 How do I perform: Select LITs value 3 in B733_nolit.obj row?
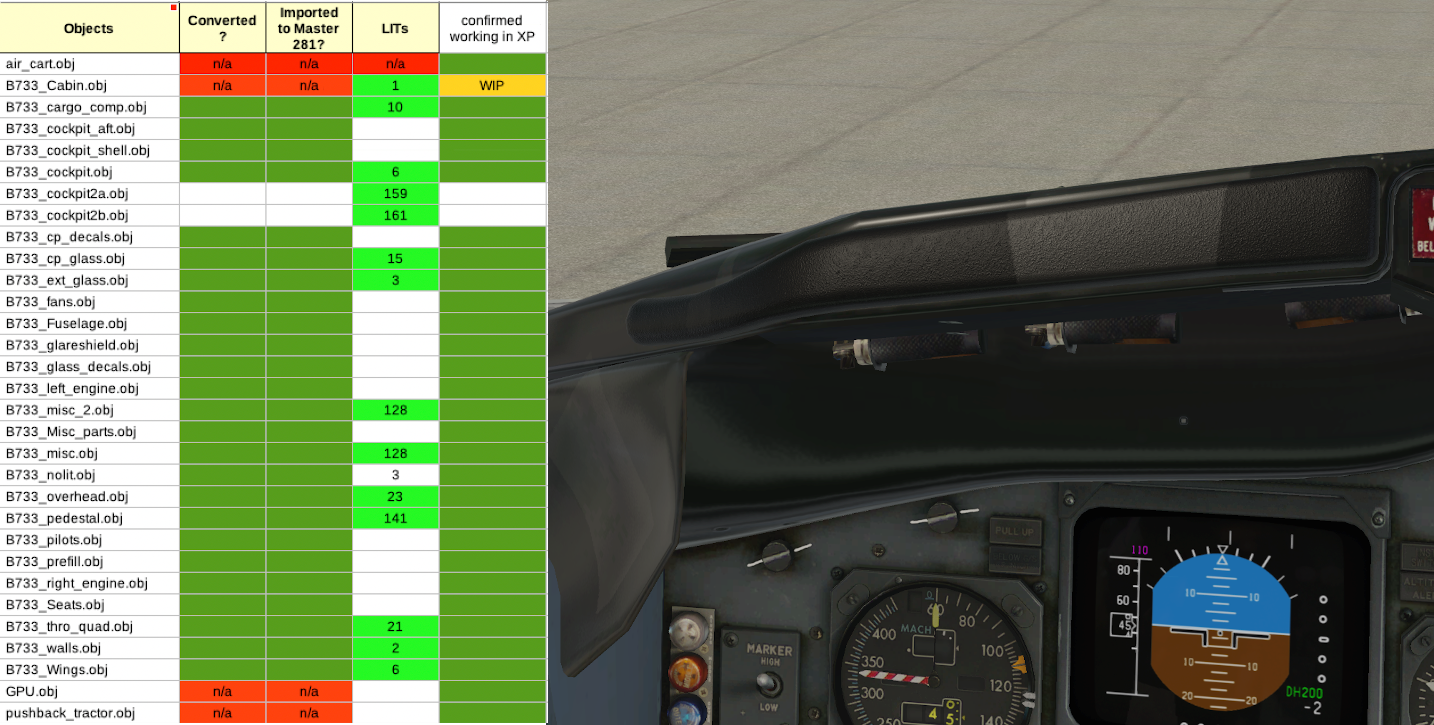(x=395, y=475)
